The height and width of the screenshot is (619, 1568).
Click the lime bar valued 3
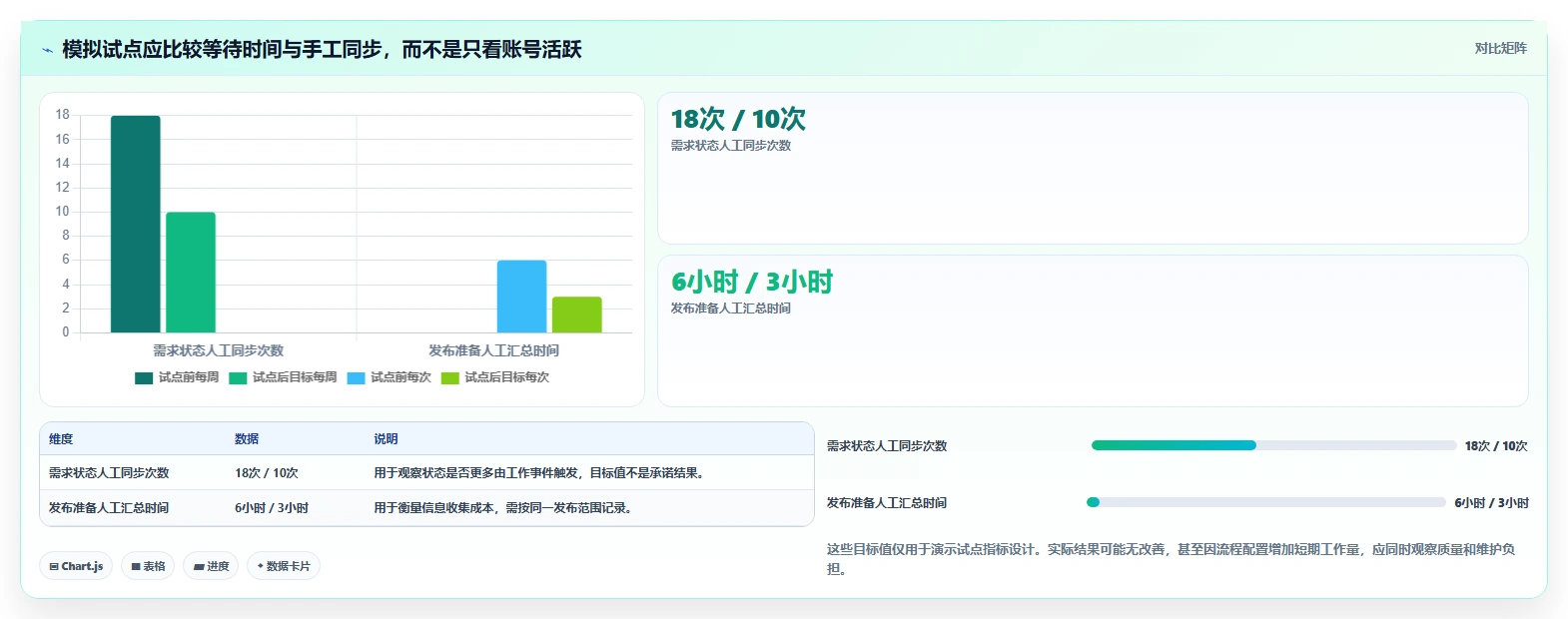577,314
